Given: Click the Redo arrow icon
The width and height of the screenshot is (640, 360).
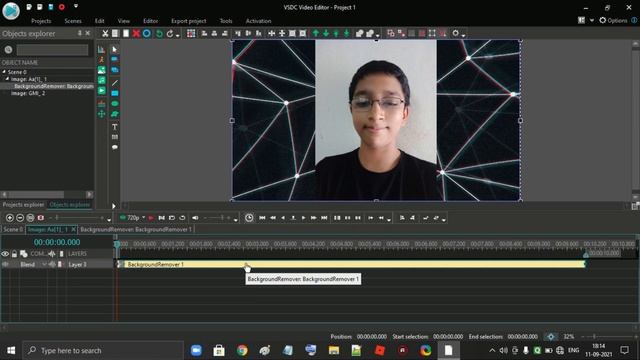Looking at the screenshot, I should pos(169,33).
